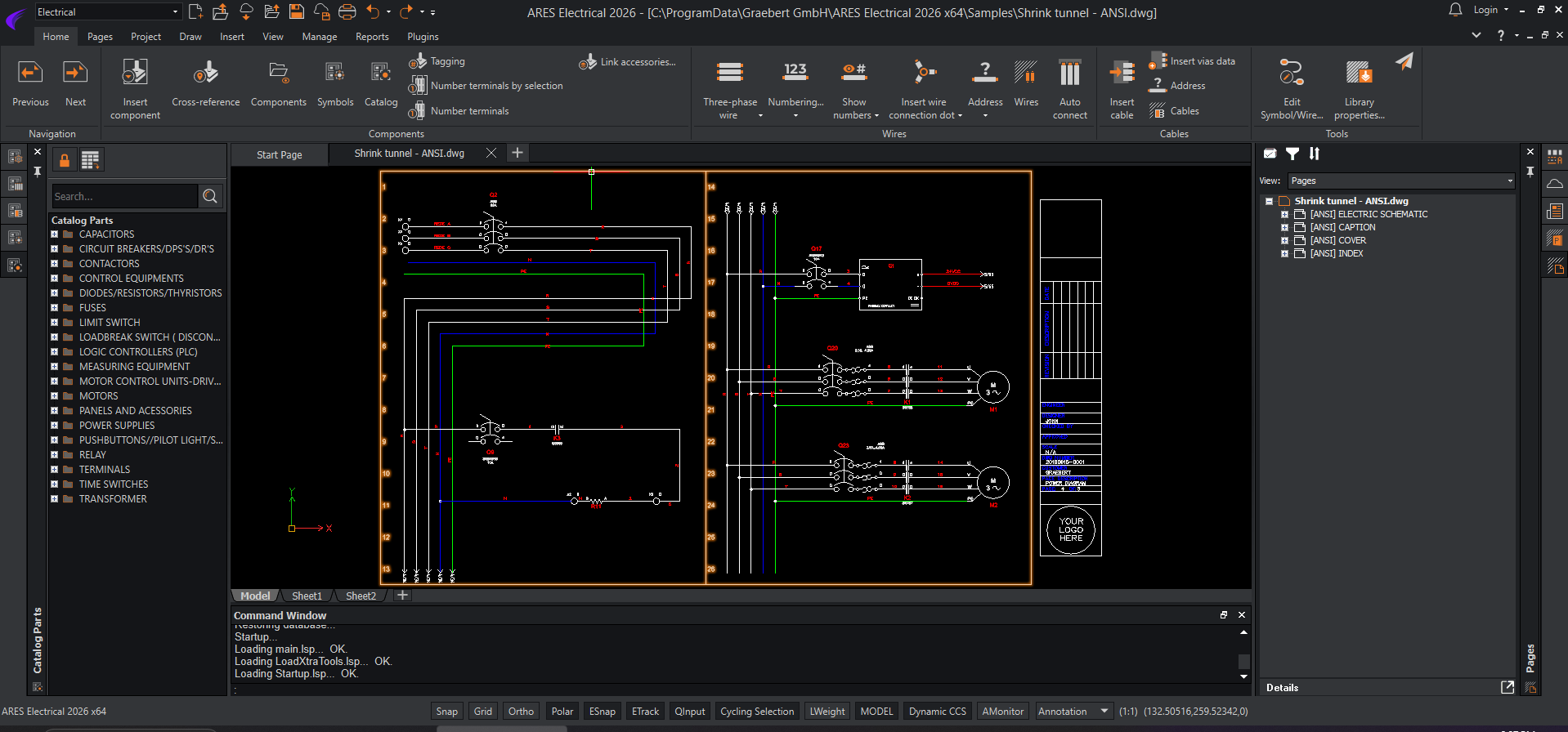Toggle Snap in the status bar
Screen dimensions: 1568x732
pos(446,712)
